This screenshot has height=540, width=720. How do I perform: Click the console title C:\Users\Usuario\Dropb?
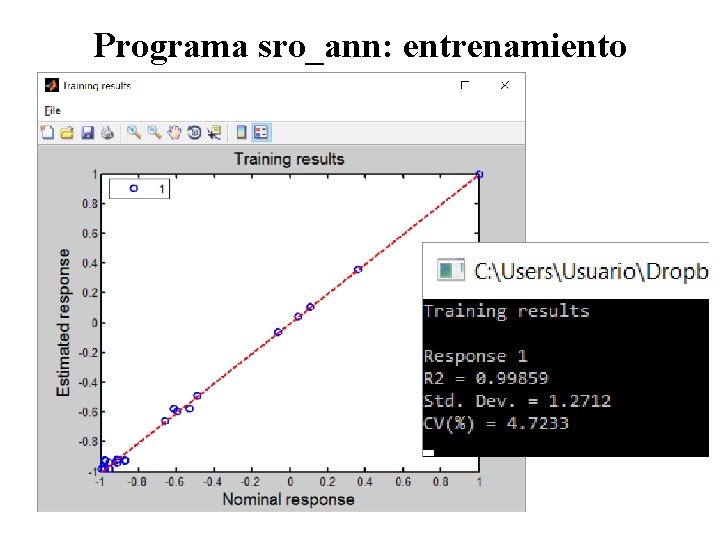click(591, 271)
